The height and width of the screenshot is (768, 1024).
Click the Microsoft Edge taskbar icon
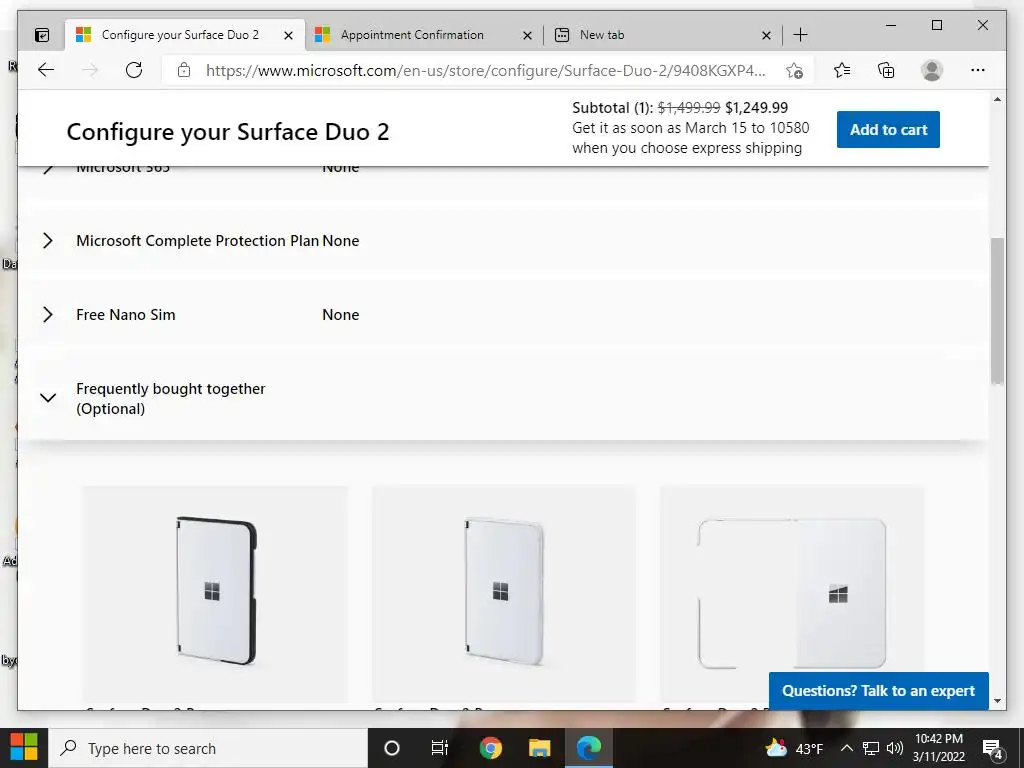click(x=588, y=748)
